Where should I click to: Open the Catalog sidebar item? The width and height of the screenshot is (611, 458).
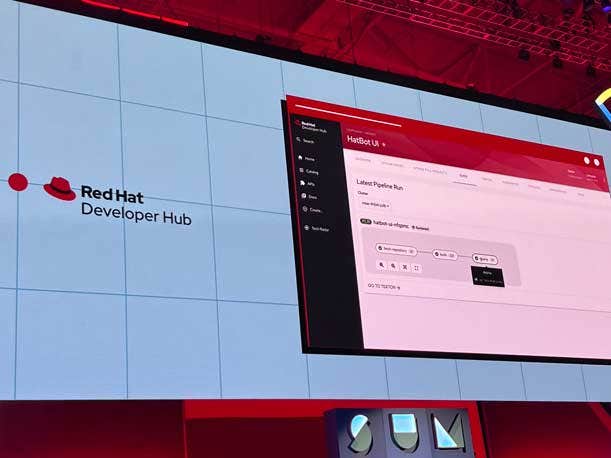point(311,172)
